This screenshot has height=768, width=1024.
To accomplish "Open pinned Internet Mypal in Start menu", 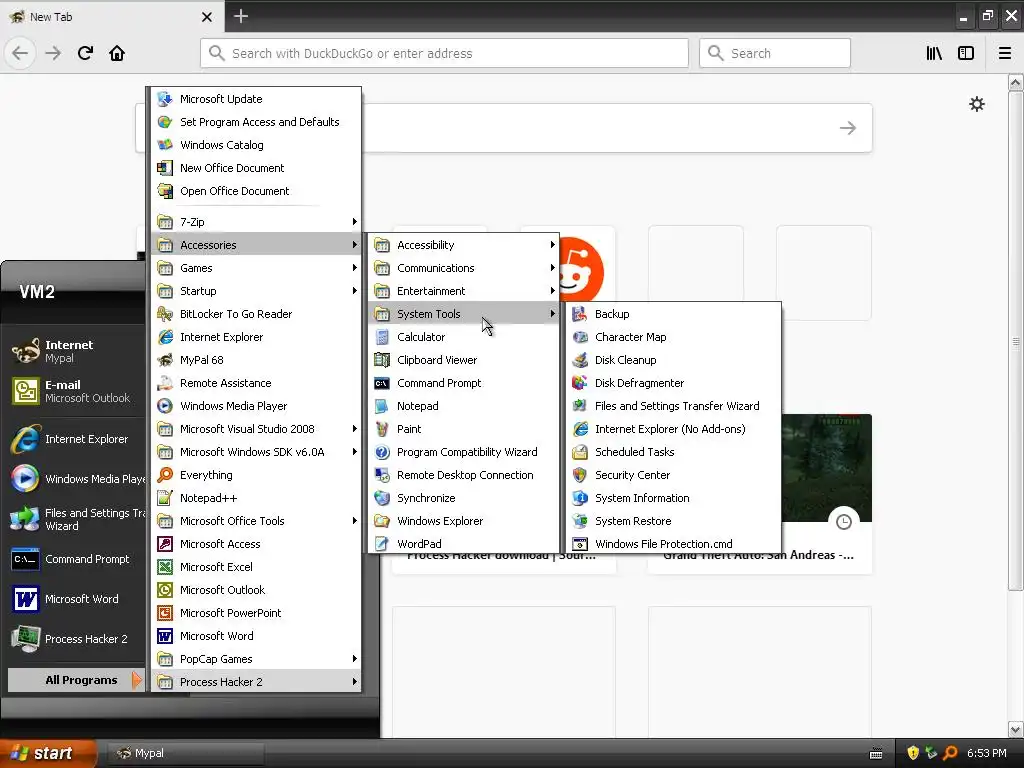I will tap(76, 351).
